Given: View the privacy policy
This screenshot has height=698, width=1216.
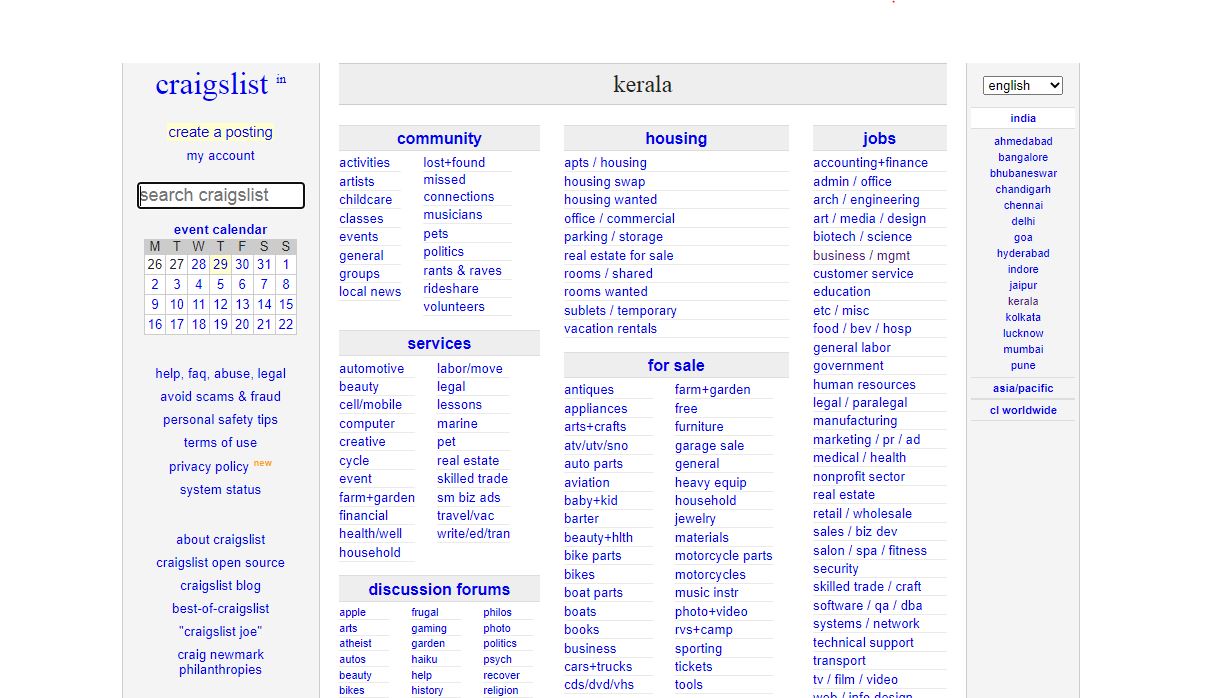Looking at the screenshot, I should point(209,467).
